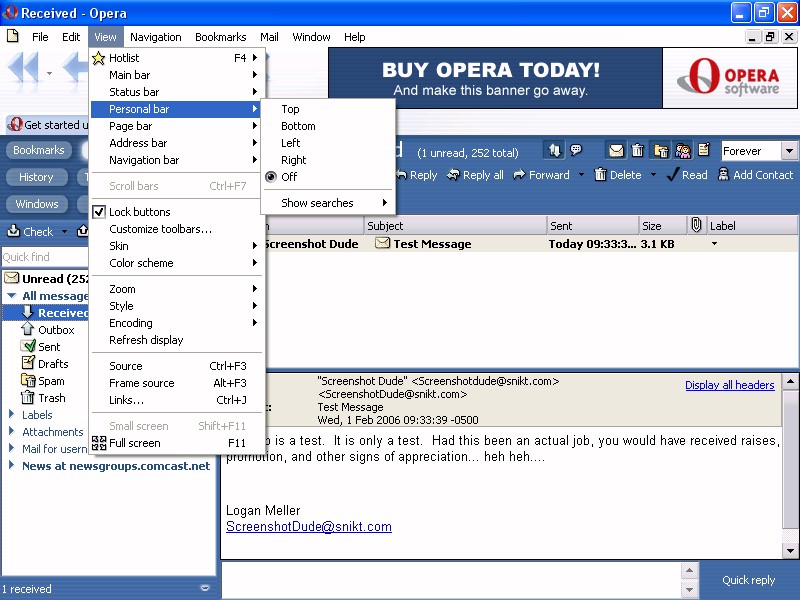Screen dimensions: 800x600
Task: Expand the Attachments tree node
Action: click(x=11, y=431)
